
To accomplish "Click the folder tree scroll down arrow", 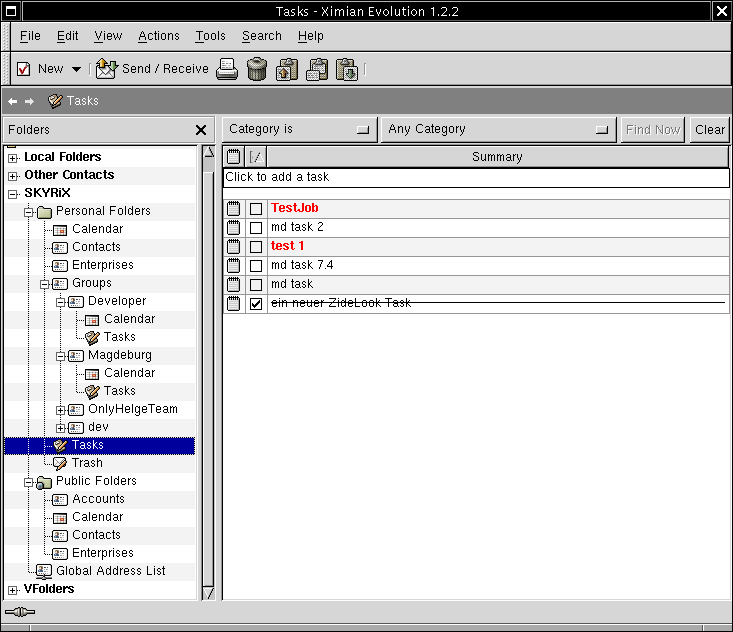I will 208,594.
